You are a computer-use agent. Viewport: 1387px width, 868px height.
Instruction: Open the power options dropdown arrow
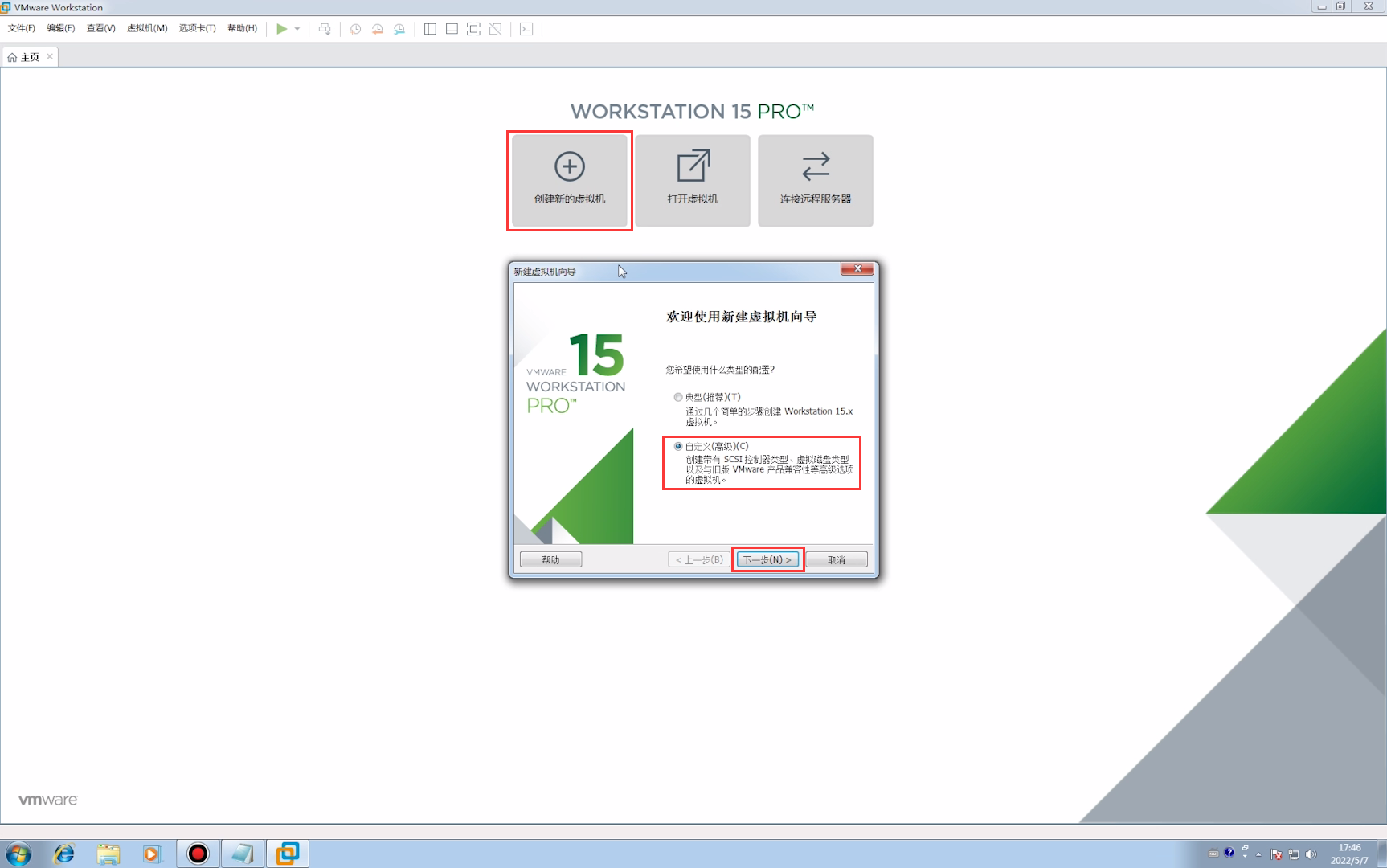(x=297, y=29)
